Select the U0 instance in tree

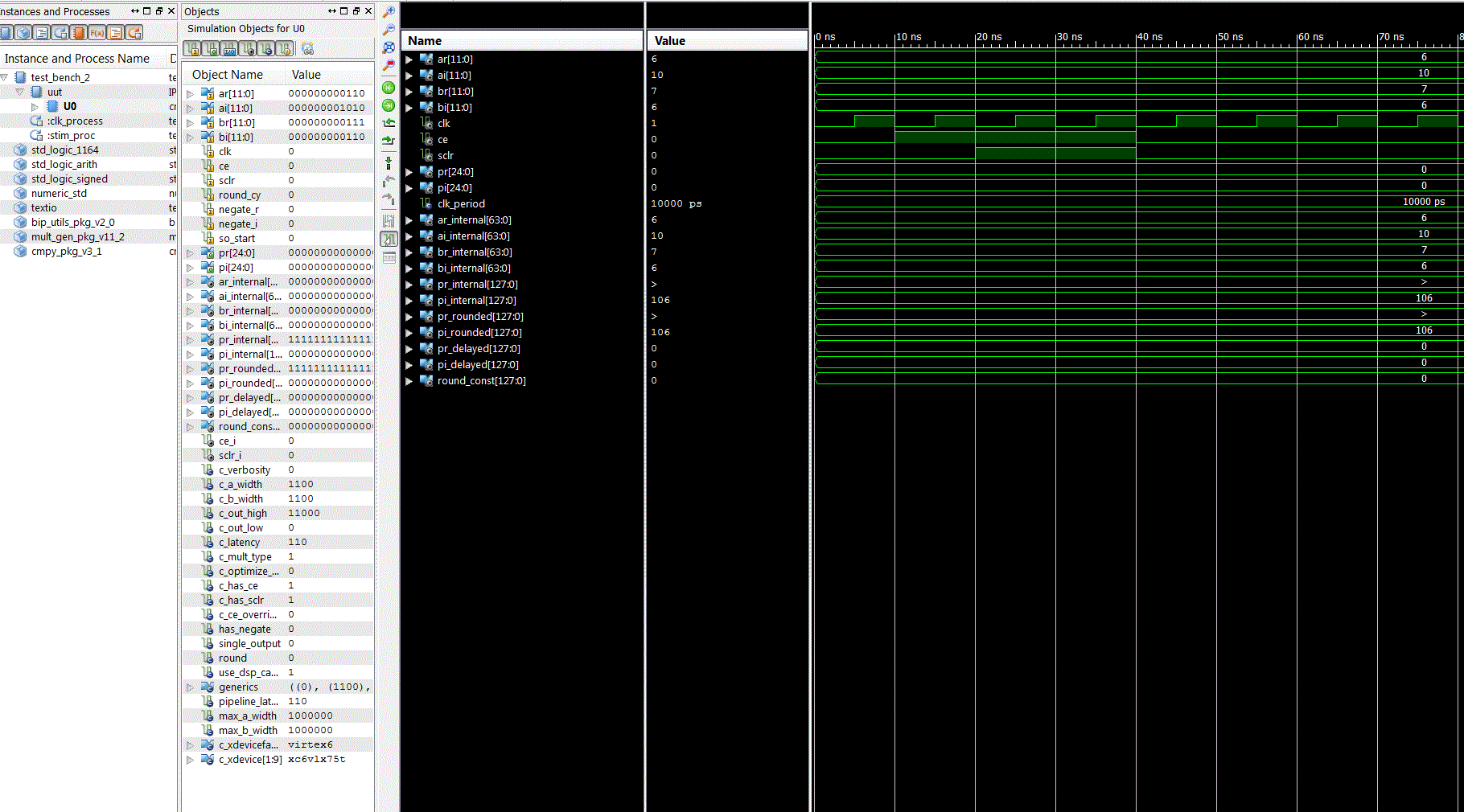70,107
